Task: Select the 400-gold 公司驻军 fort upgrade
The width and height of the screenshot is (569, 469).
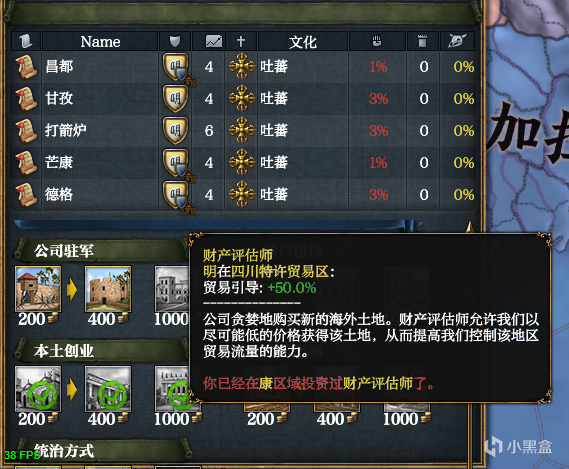Action: (108, 289)
